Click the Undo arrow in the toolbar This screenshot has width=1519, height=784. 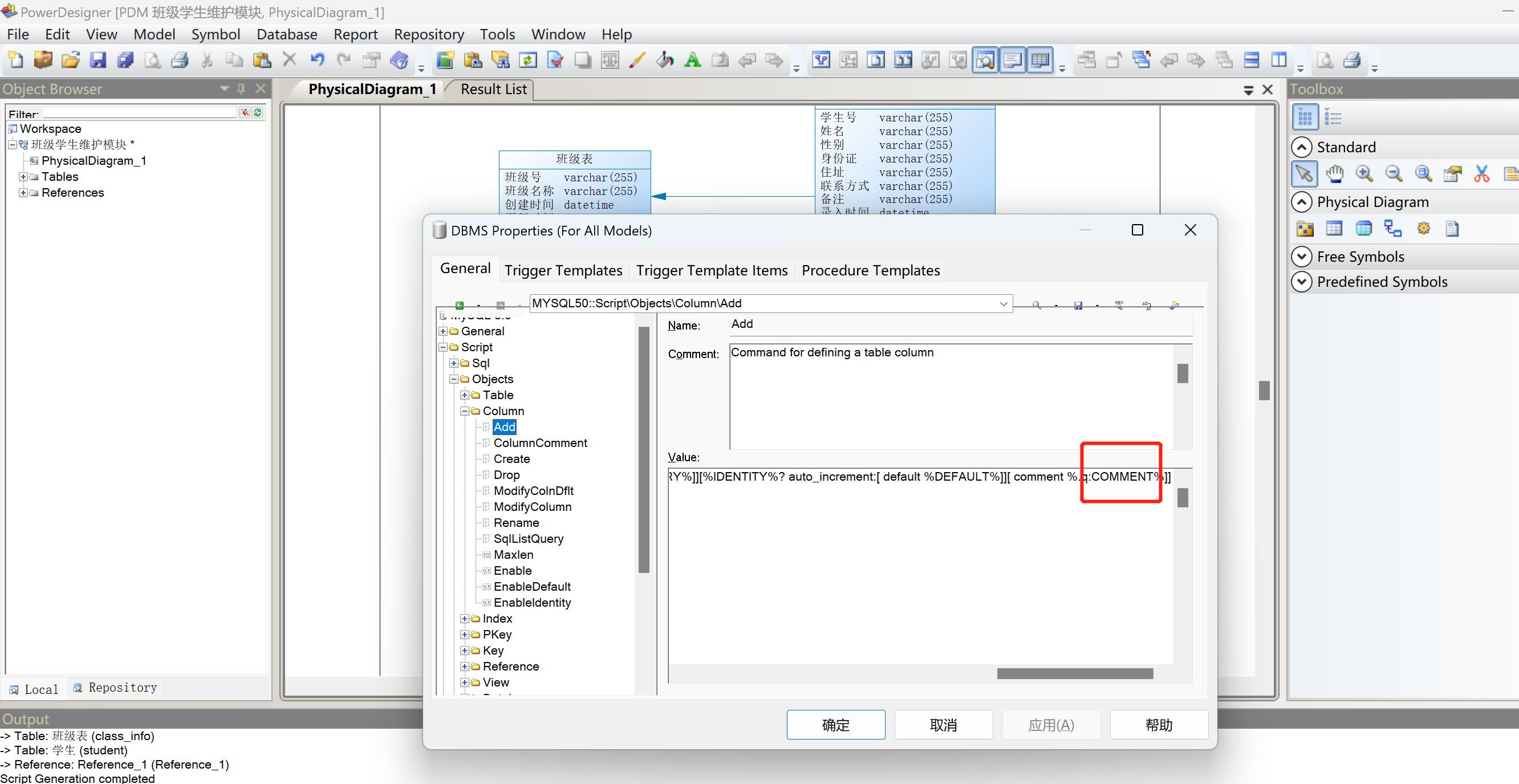click(x=316, y=59)
